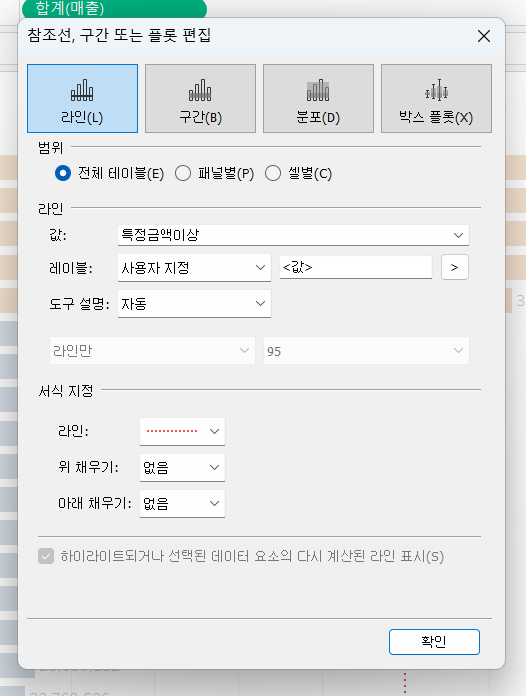Select the 구간(B) band type
The image size is (526, 696).
click(x=200, y=98)
